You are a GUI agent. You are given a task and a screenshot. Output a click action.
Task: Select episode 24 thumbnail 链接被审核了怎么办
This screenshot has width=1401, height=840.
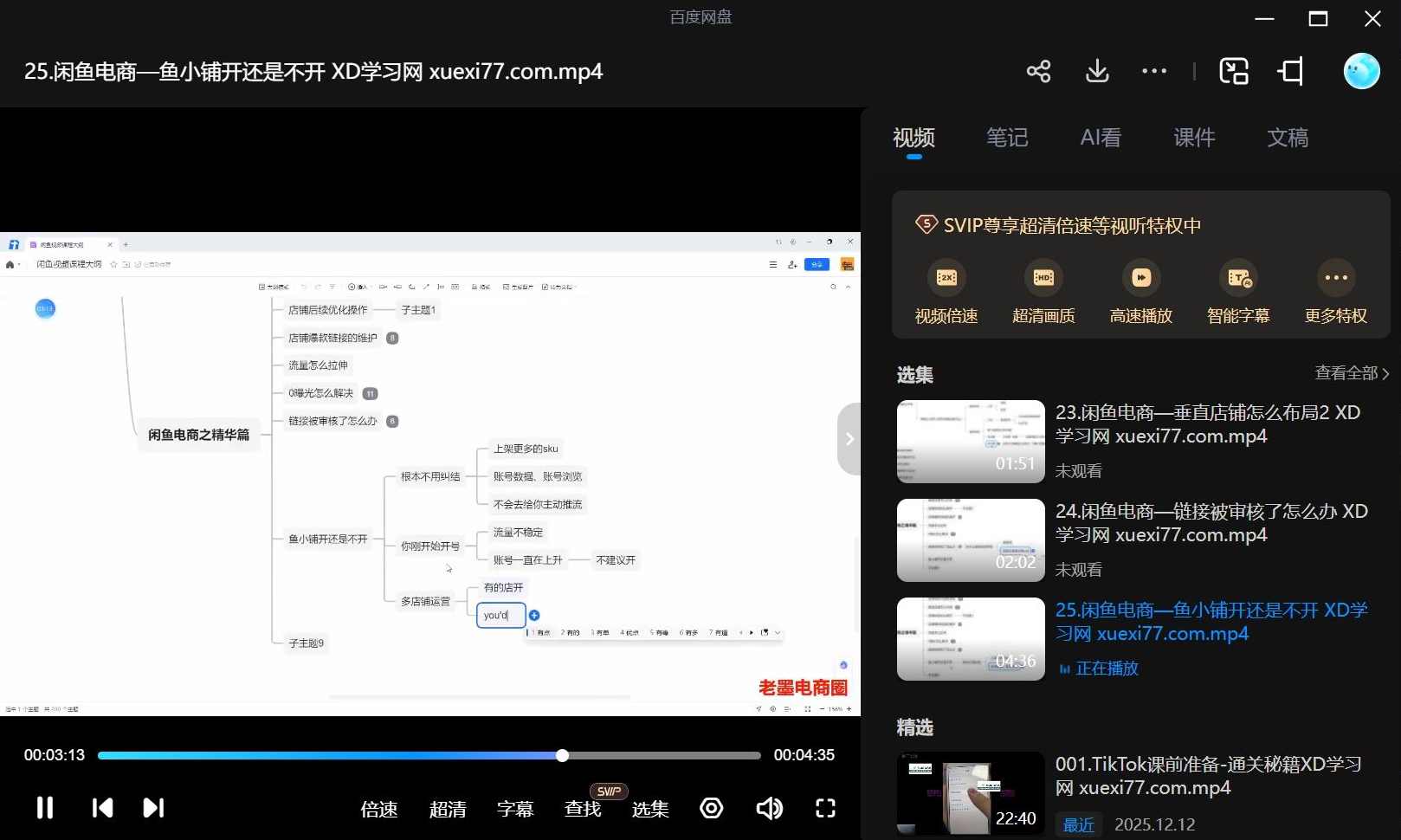pos(970,540)
